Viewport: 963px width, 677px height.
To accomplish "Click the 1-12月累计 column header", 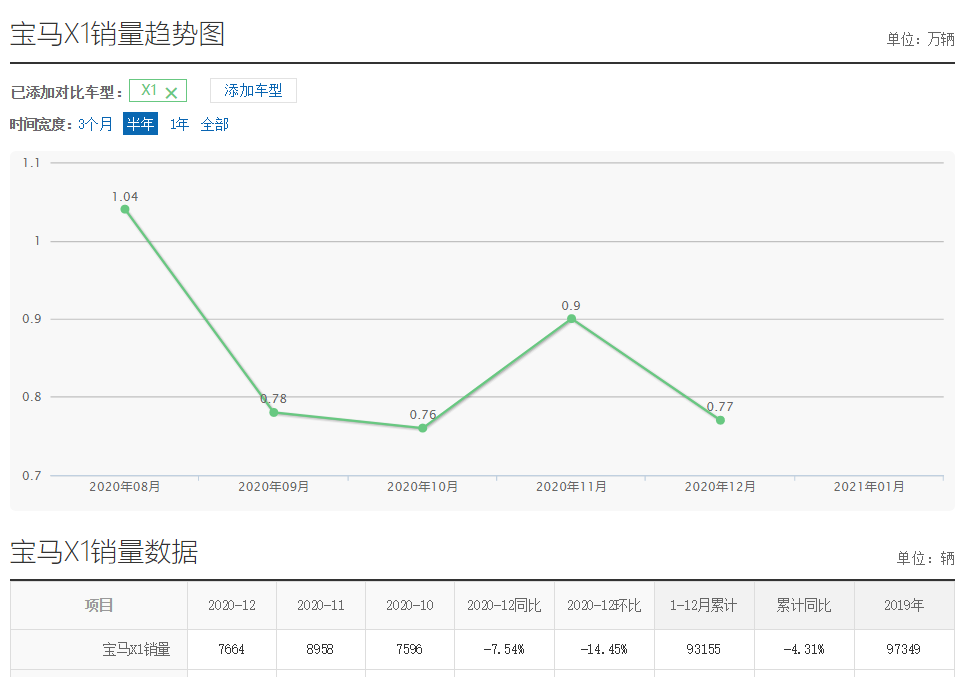I will [704, 605].
